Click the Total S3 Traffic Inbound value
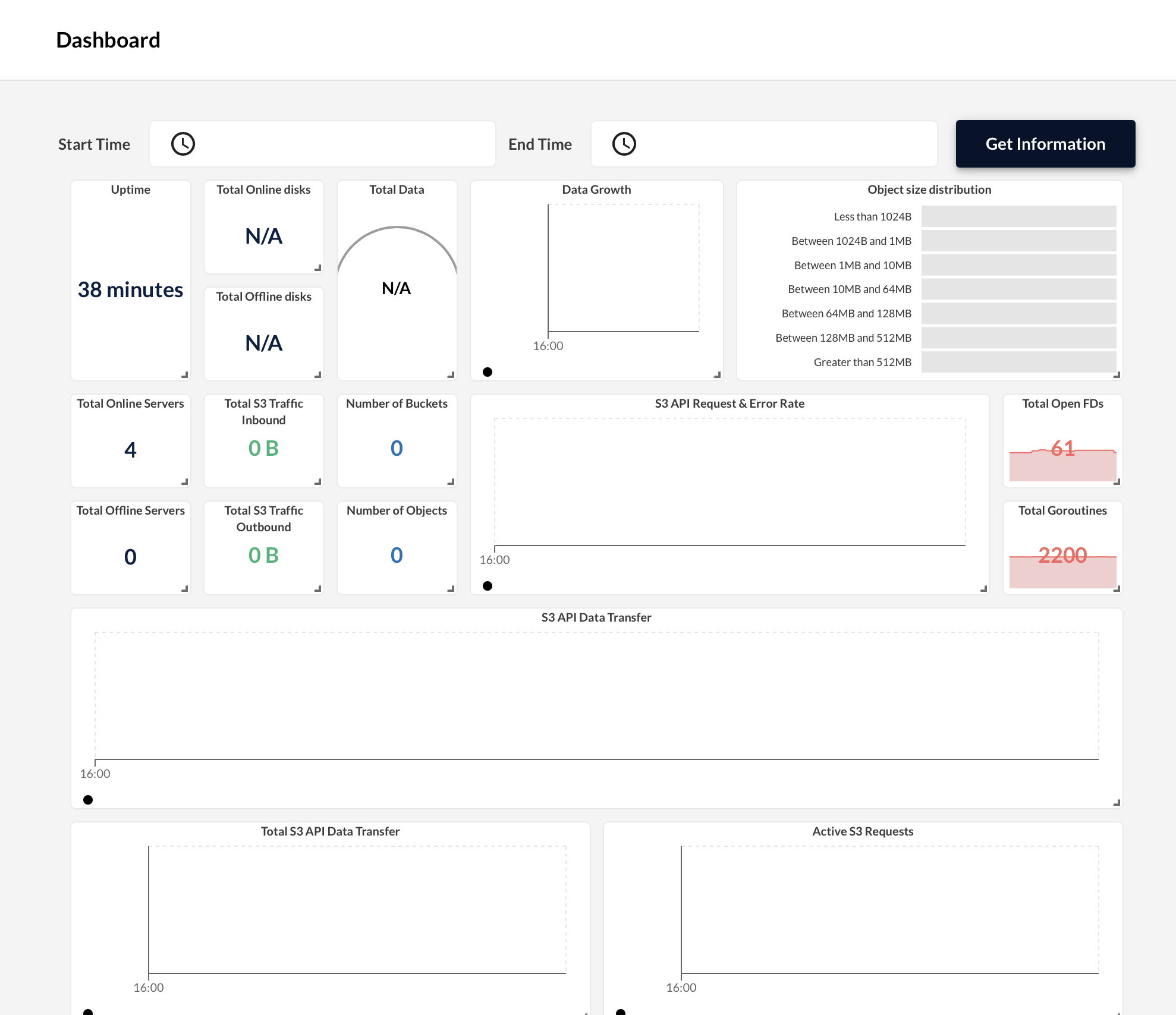Image resolution: width=1176 pixels, height=1015 pixels. (x=263, y=449)
